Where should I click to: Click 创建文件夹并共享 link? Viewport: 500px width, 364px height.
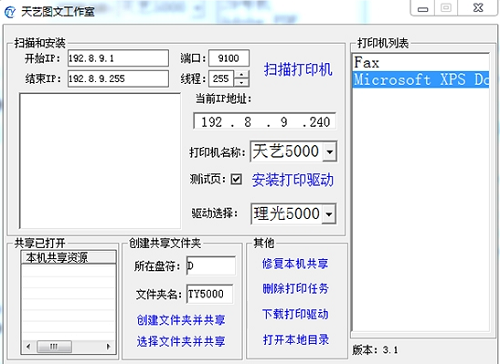pos(181,320)
